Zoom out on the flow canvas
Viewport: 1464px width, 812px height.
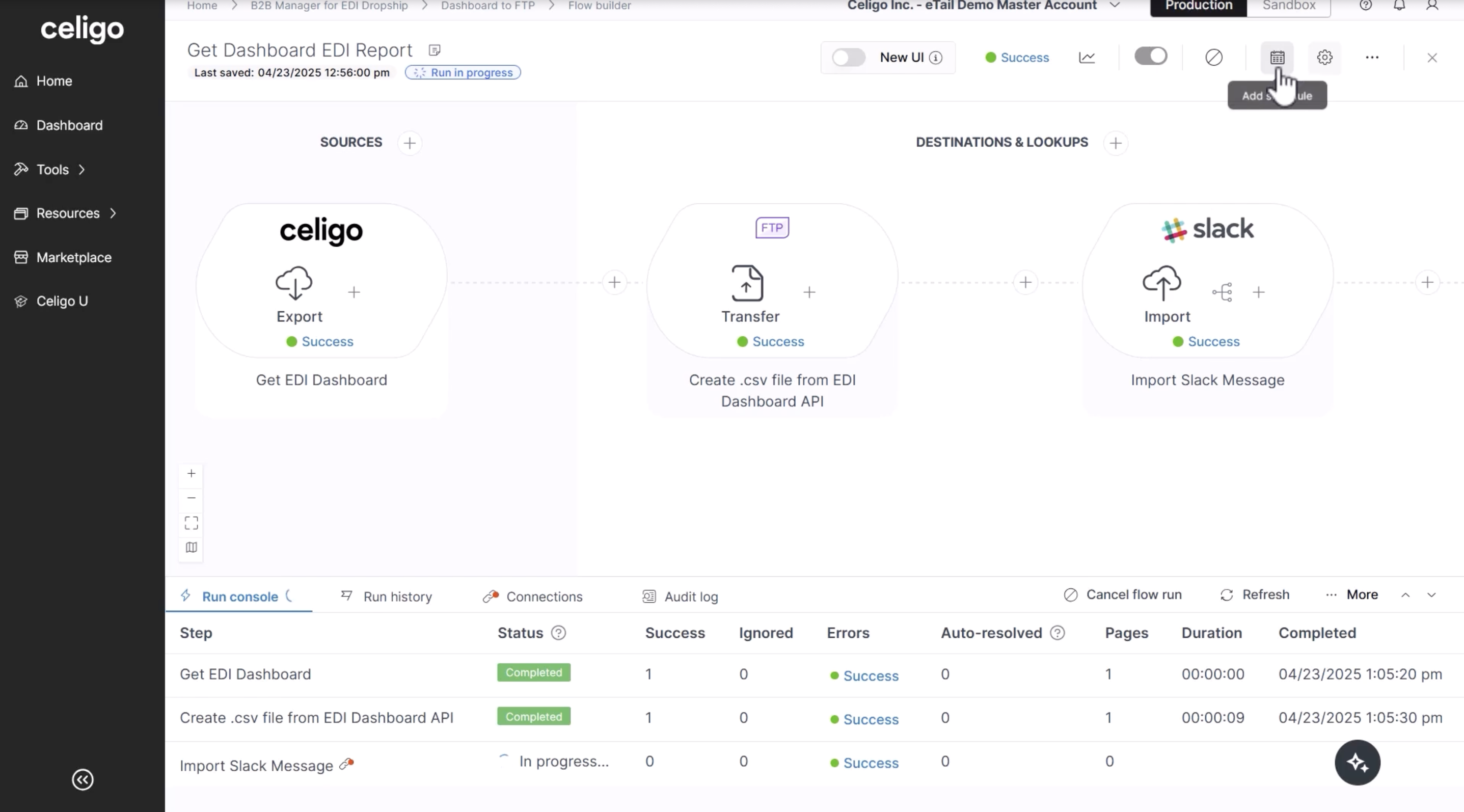pyautogui.click(x=192, y=498)
